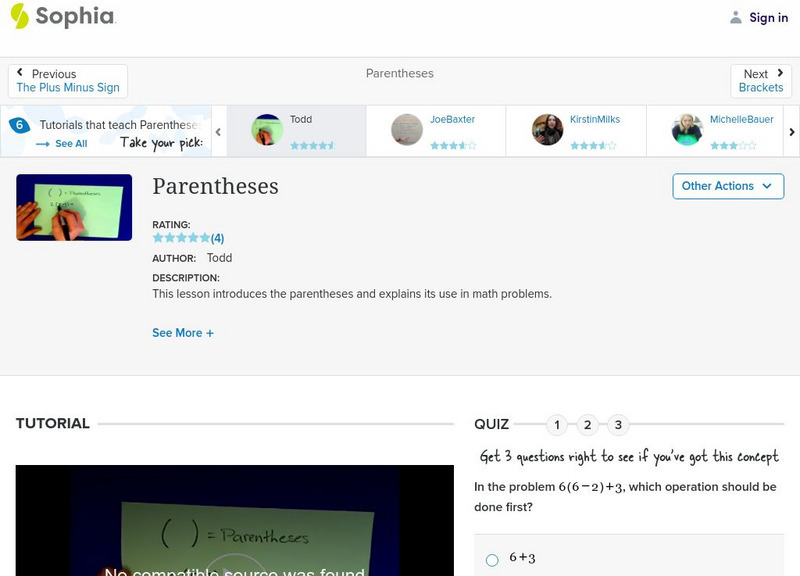Click MichelleBauer's star rating
This screenshot has height=576, width=800.
733,145
